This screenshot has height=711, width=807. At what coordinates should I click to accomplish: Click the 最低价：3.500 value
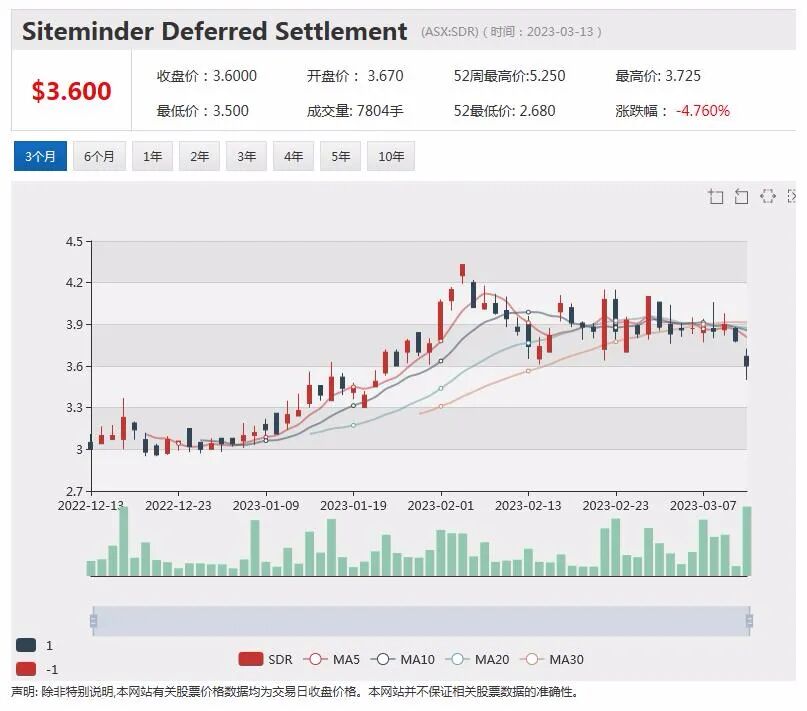point(203,111)
